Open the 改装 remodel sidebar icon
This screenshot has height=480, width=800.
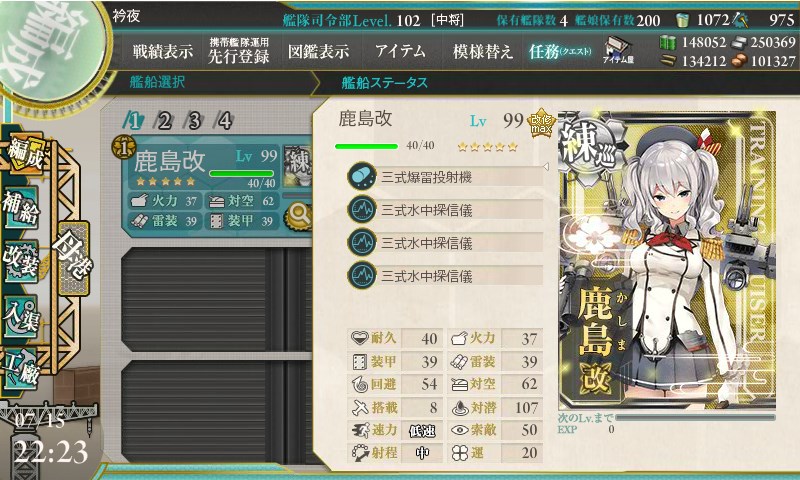click(20, 261)
